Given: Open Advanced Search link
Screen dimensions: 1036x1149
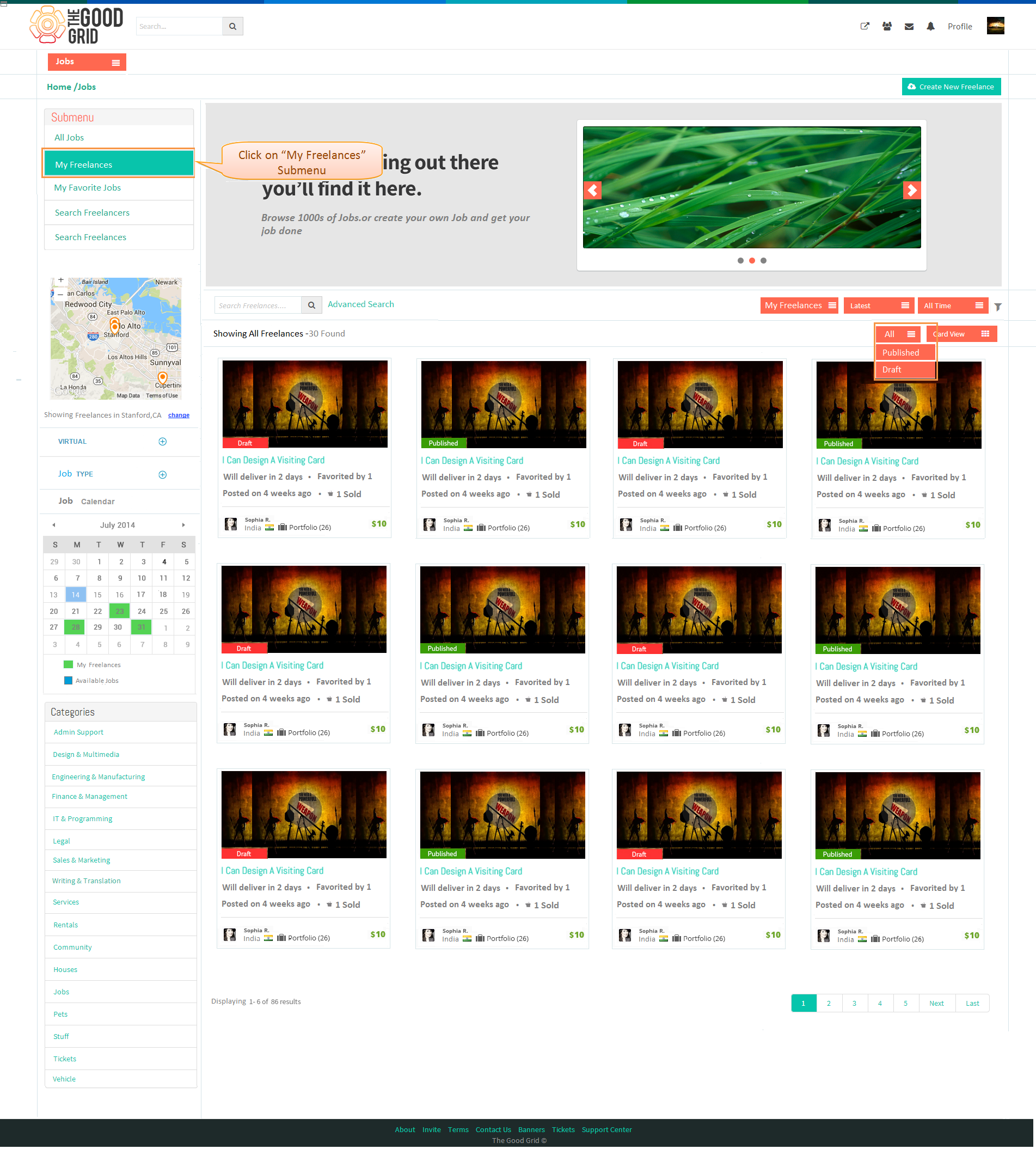Looking at the screenshot, I should 361,304.
